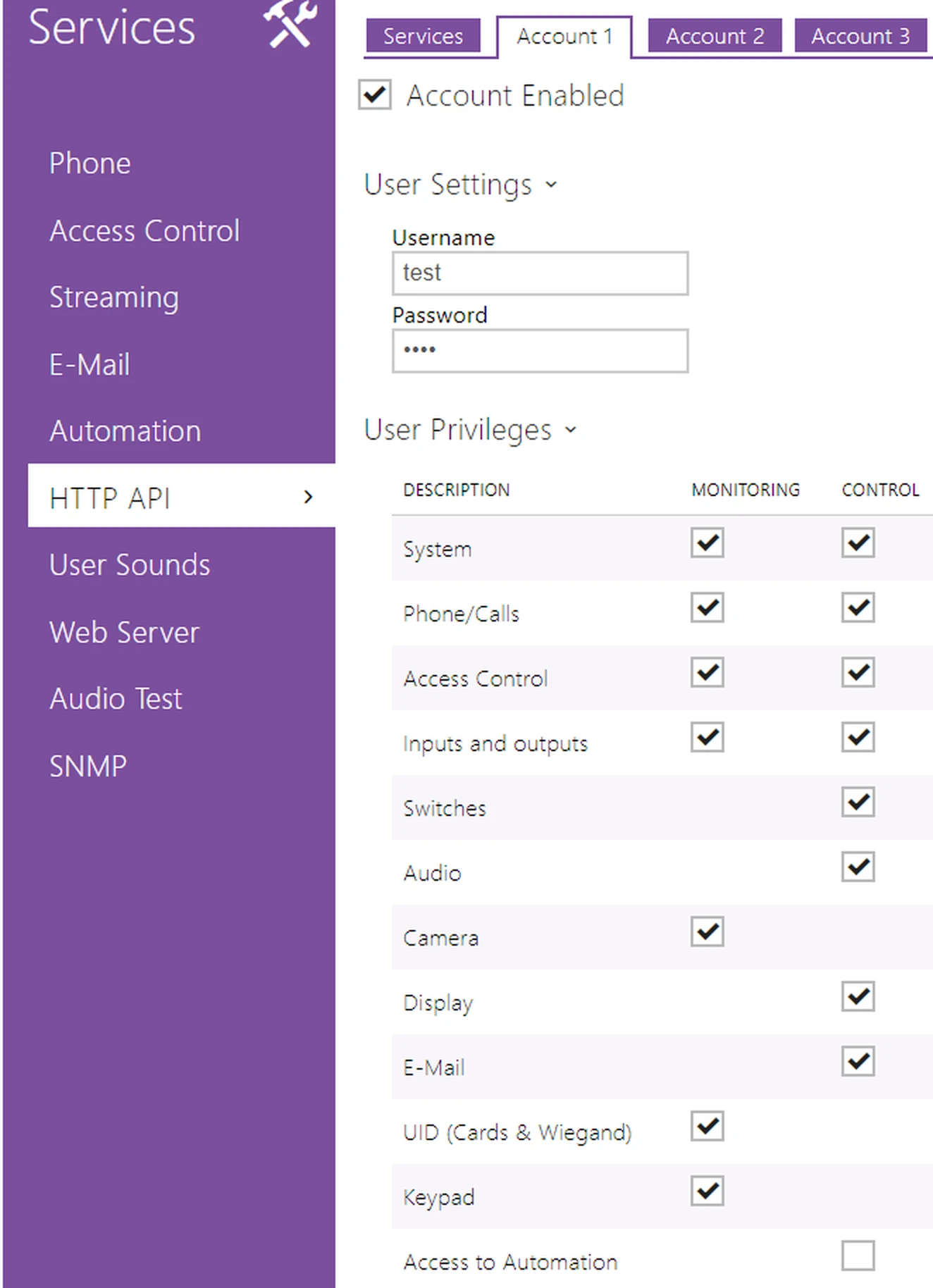Open the Audio Test section

116,699
